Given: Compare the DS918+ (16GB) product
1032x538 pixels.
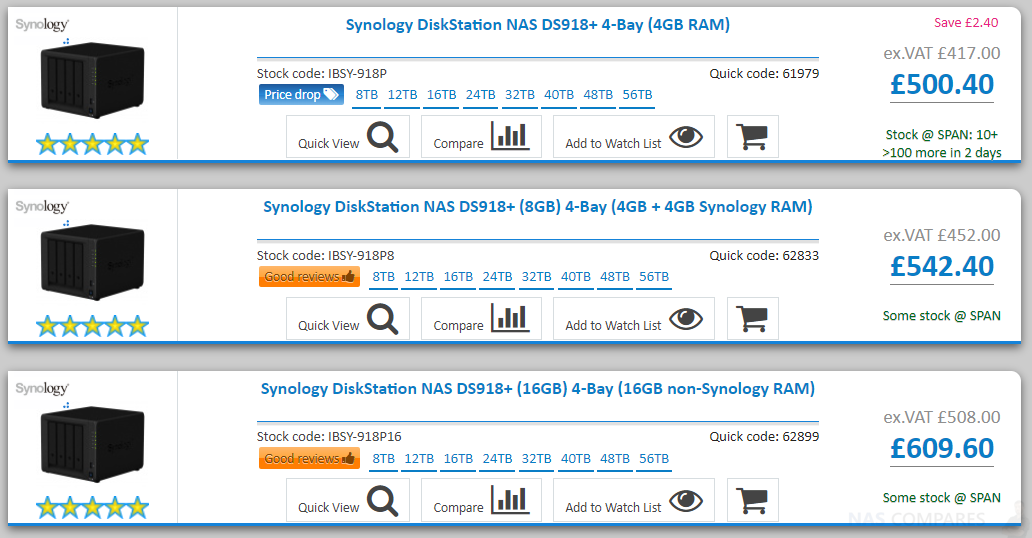Looking at the screenshot, I should [481, 500].
